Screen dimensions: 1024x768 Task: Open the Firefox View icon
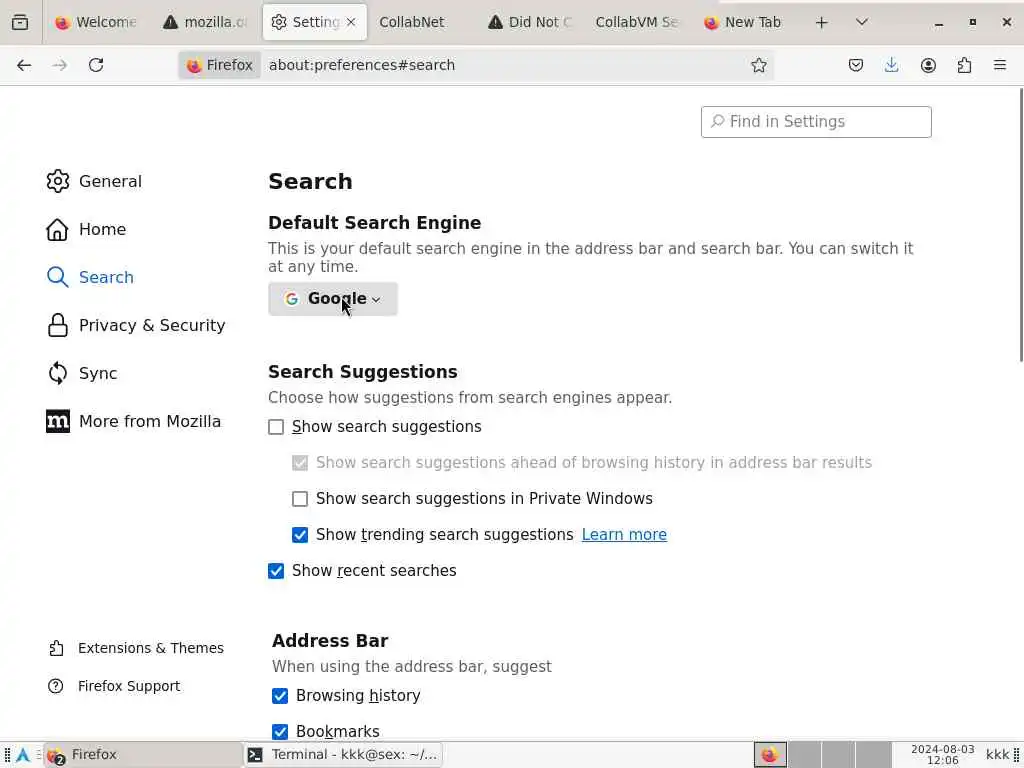coord(20,22)
